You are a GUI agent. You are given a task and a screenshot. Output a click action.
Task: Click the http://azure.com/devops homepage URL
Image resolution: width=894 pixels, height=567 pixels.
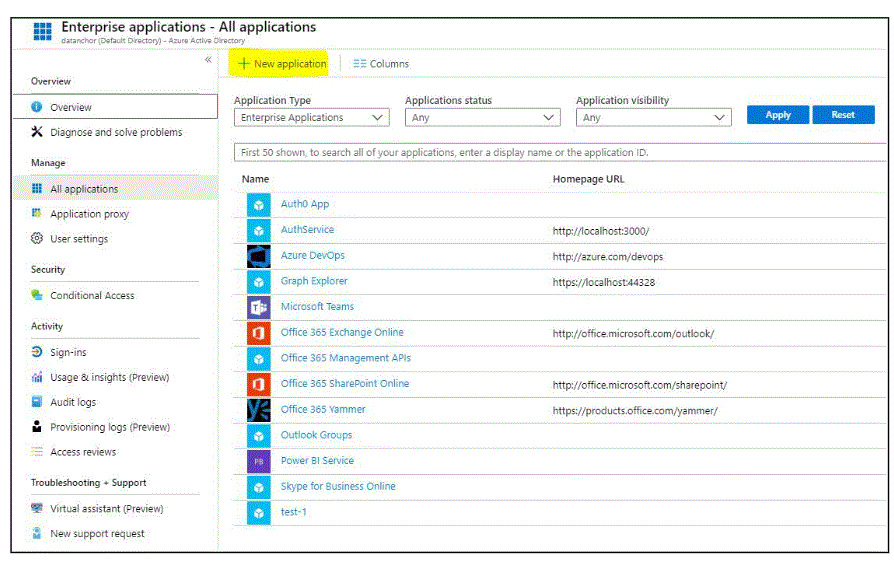pyautogui.click(x=608, y=257)
